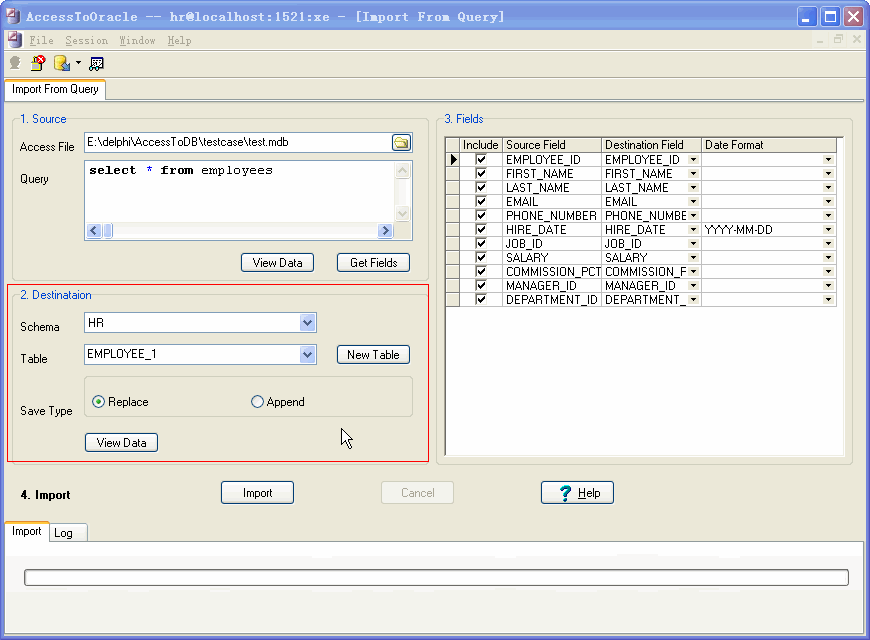Click the disabled Cancel button
This screenshot has width=870, height=640.
pos(417,493)
